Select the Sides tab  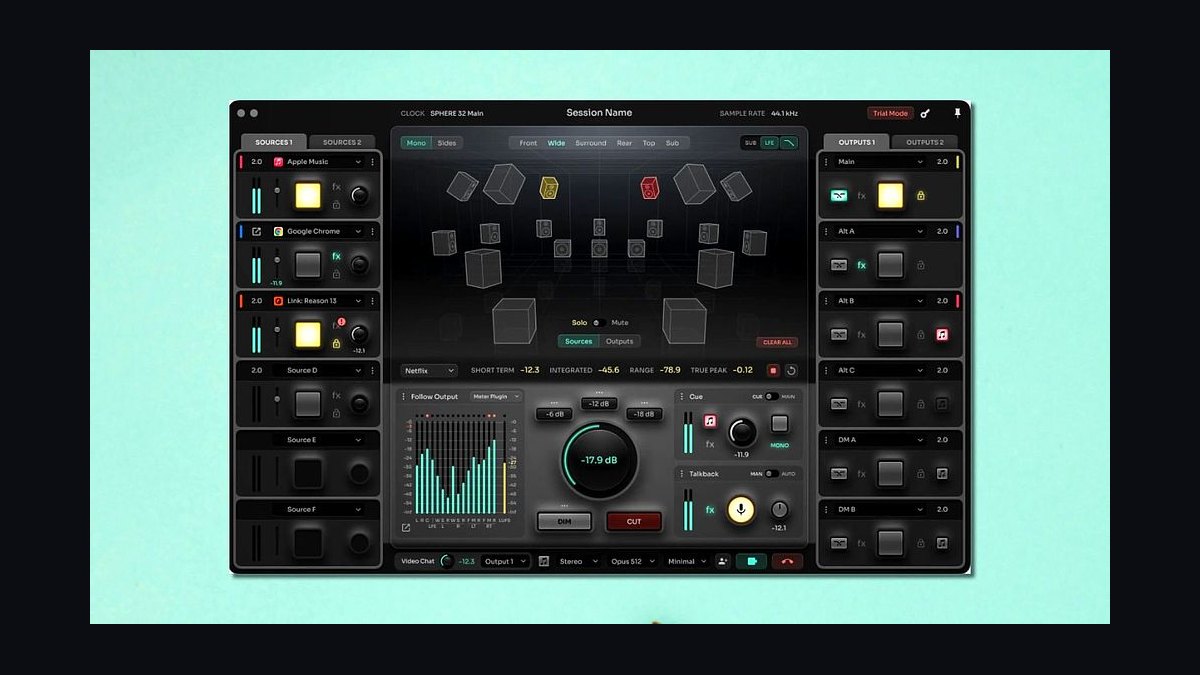tap(447, 143)
